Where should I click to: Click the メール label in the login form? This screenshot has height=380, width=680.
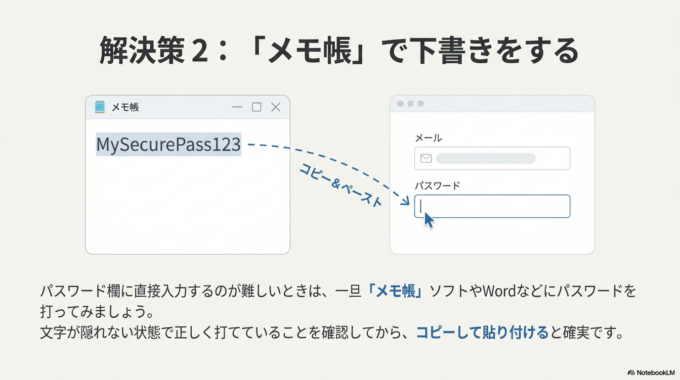[428, 138]
